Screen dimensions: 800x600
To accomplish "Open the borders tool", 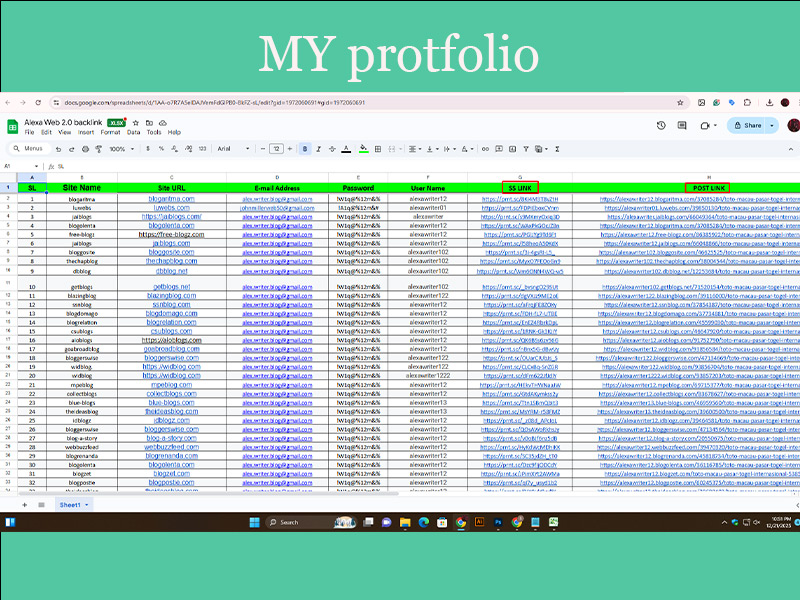I will [378, 149].
